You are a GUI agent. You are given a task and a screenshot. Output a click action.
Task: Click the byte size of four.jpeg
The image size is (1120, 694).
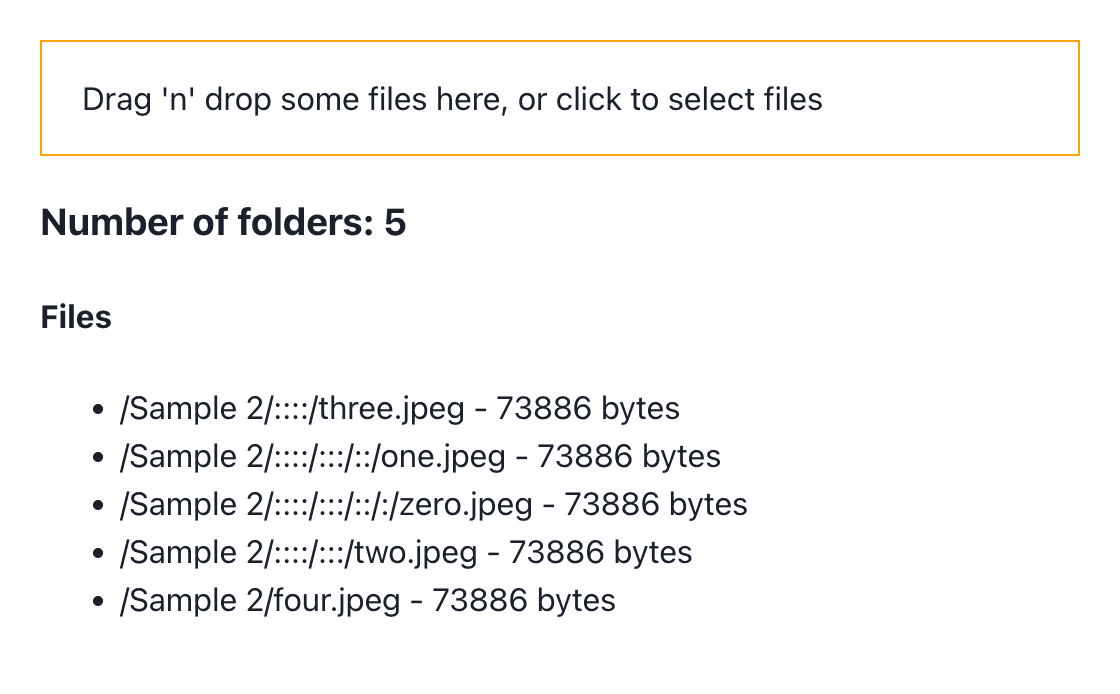tap(524, 600)
